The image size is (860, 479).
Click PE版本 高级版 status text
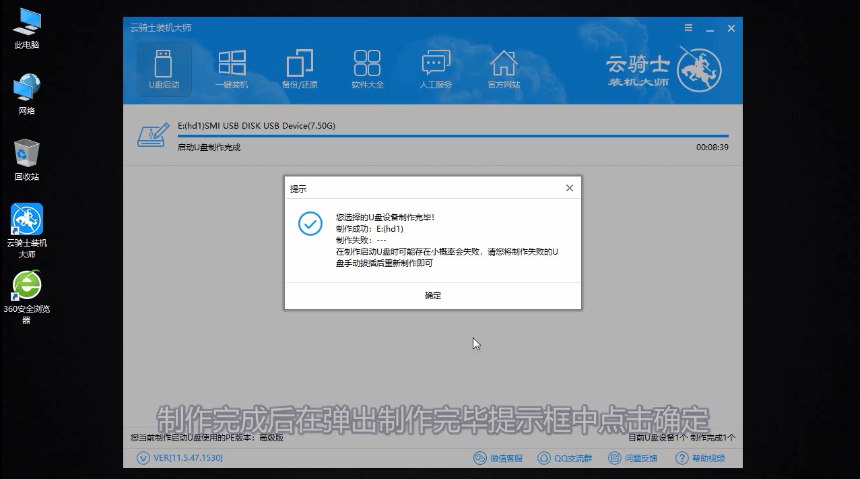click(x=207, y=437)
